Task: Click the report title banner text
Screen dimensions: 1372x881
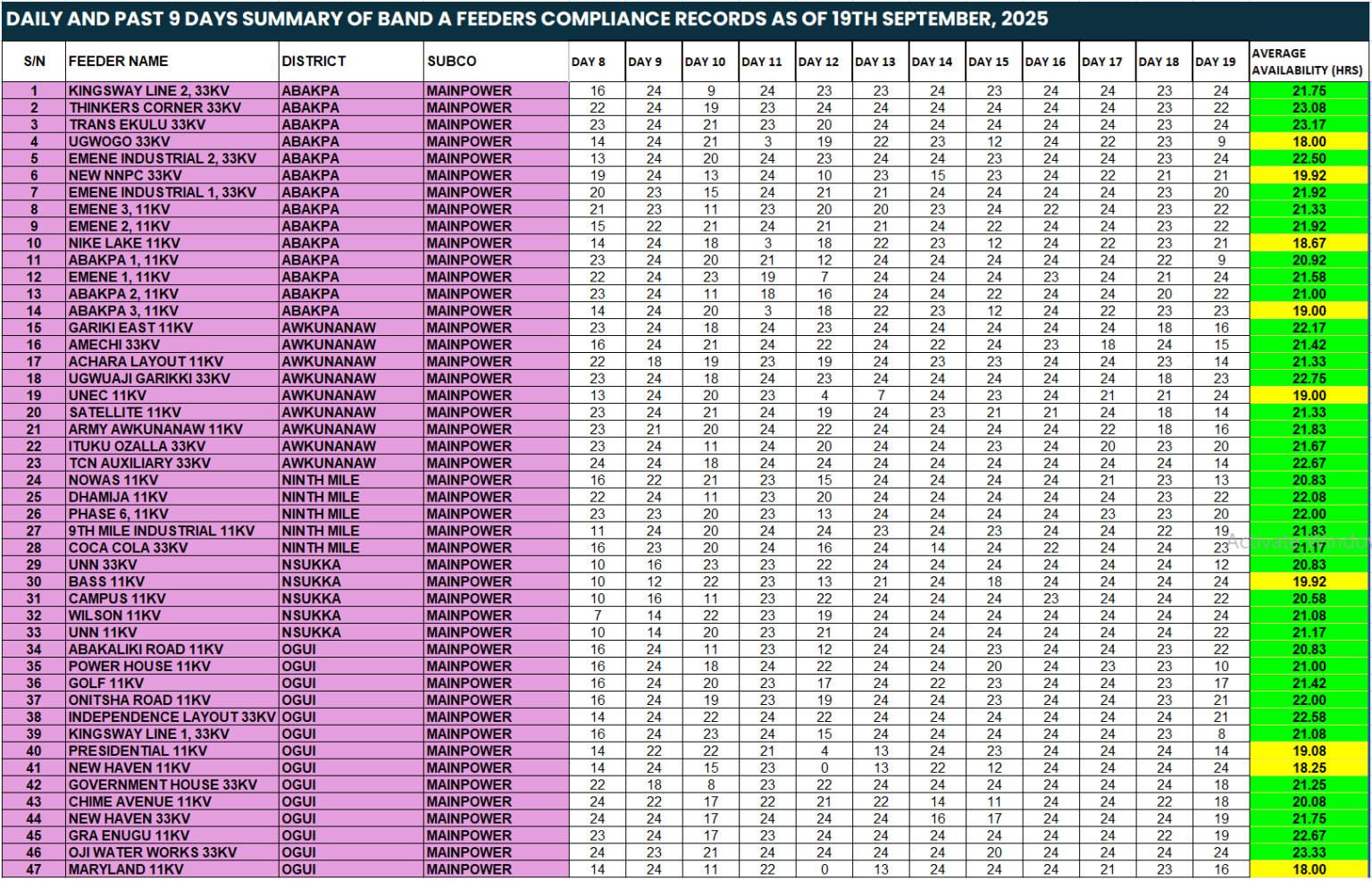Action: click(527, 20)
